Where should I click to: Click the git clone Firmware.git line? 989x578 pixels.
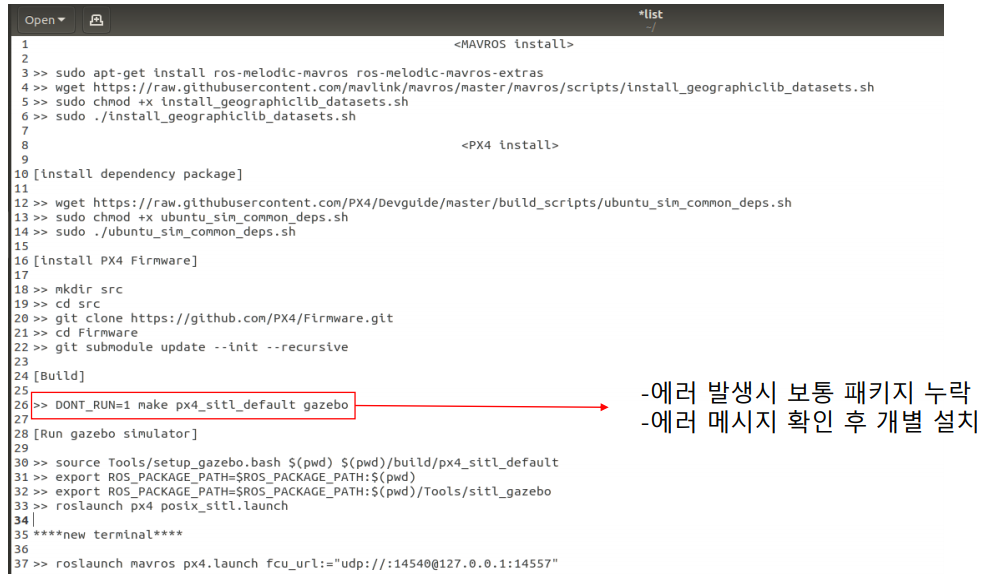pyautogui.click(x=213, y=319)
